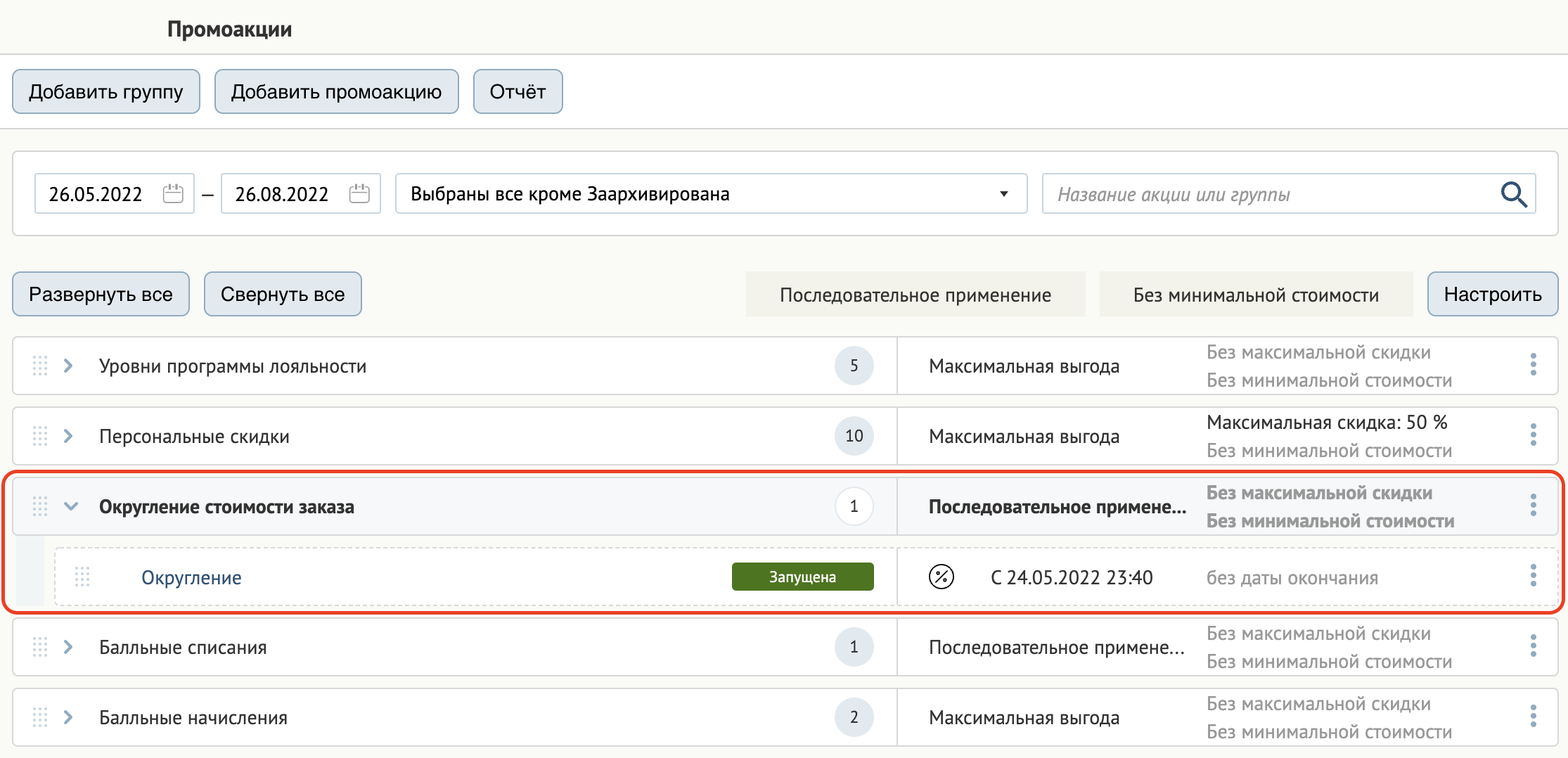Click Свернуть все button

pyautogui.click(x=283, y=294)
